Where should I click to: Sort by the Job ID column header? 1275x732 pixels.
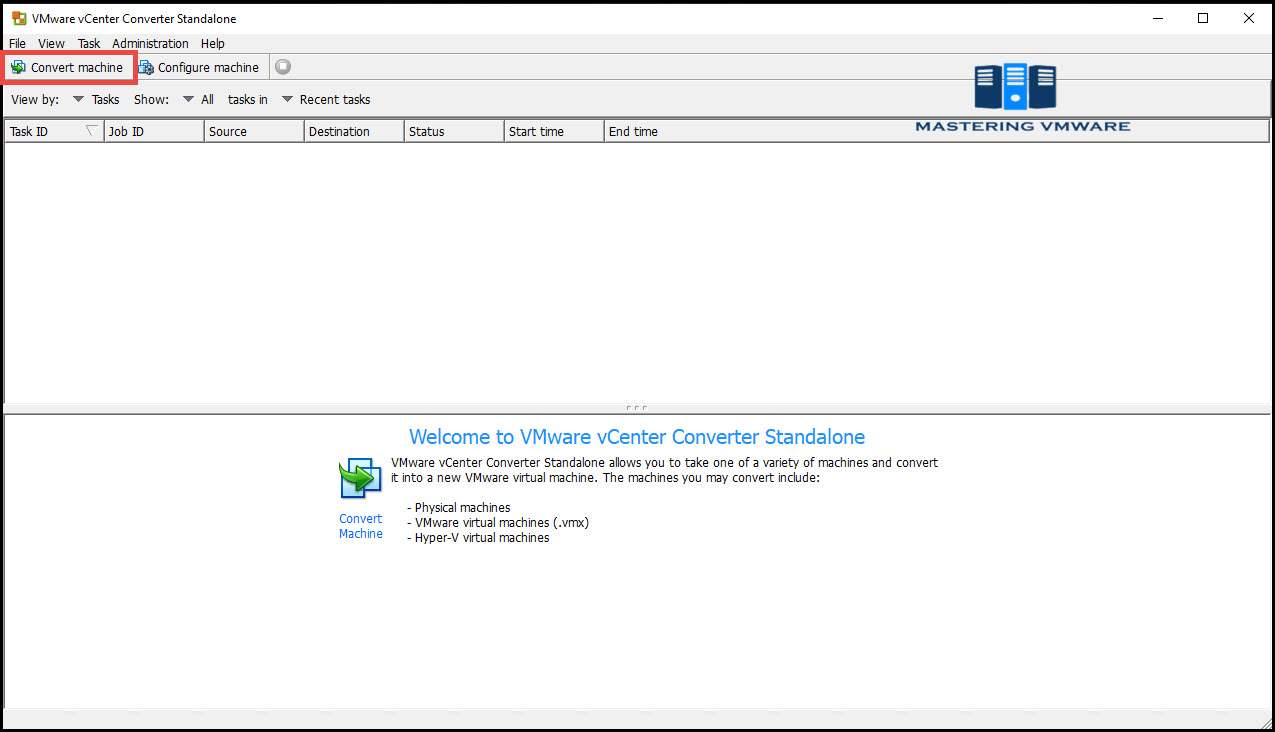(154, 131)
